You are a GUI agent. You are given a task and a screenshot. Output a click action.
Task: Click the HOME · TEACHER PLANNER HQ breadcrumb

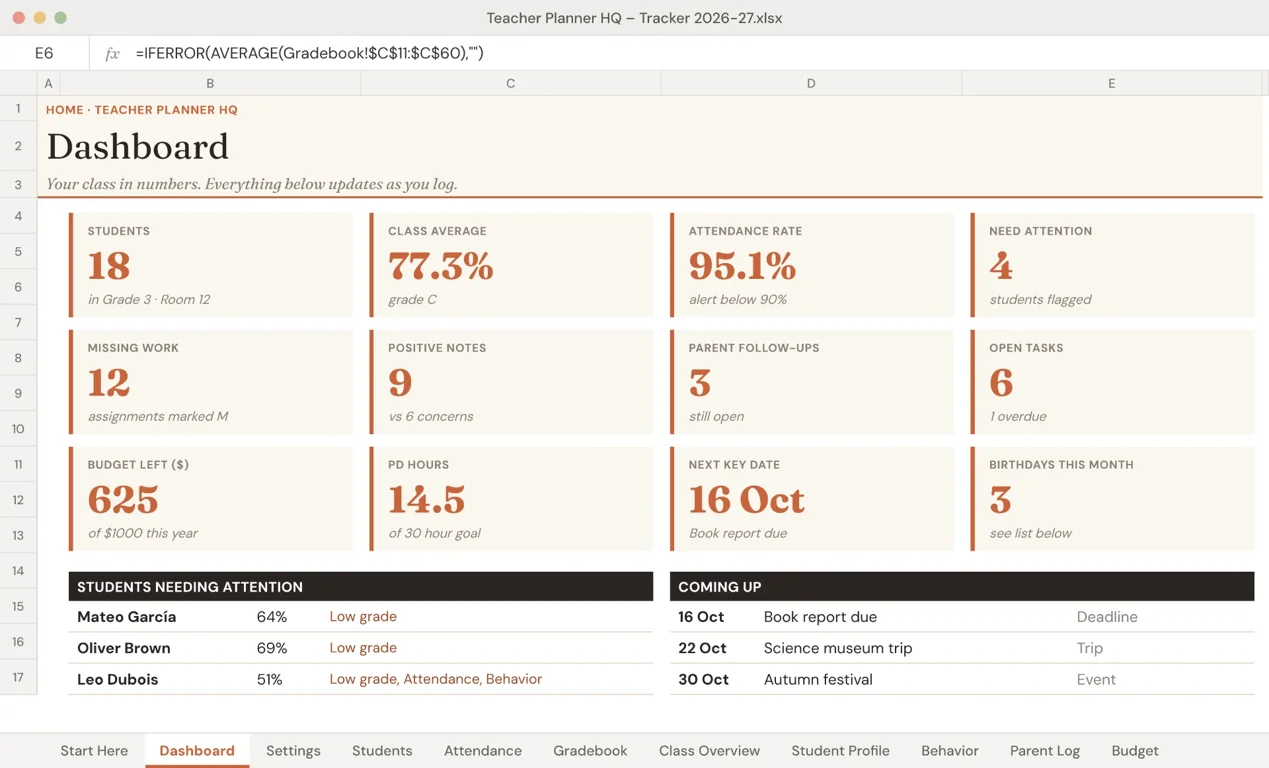click(142, 110)
